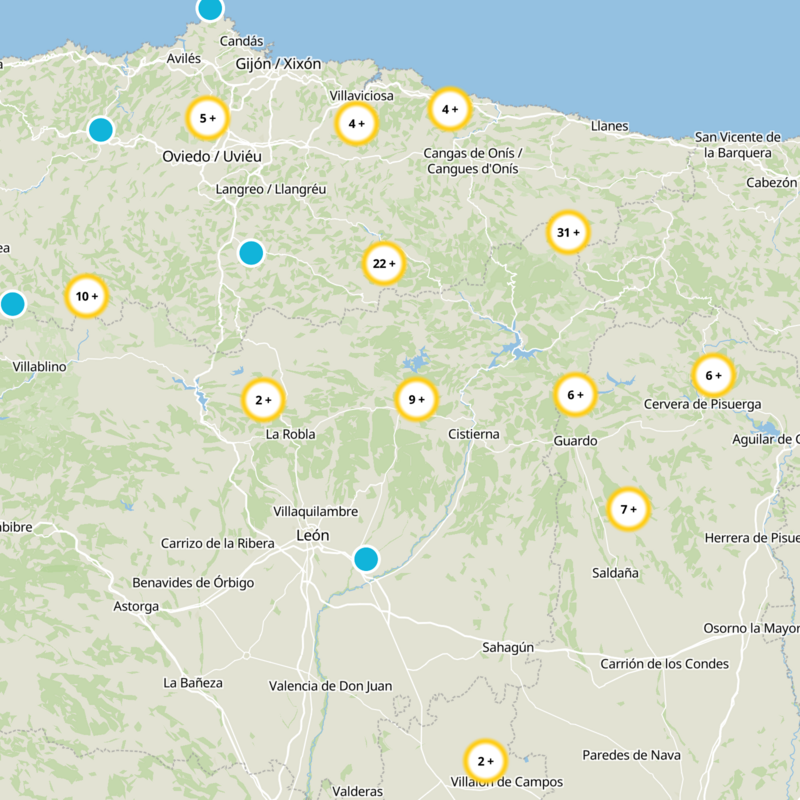Click the Avilés town label

tap(184, 59)
